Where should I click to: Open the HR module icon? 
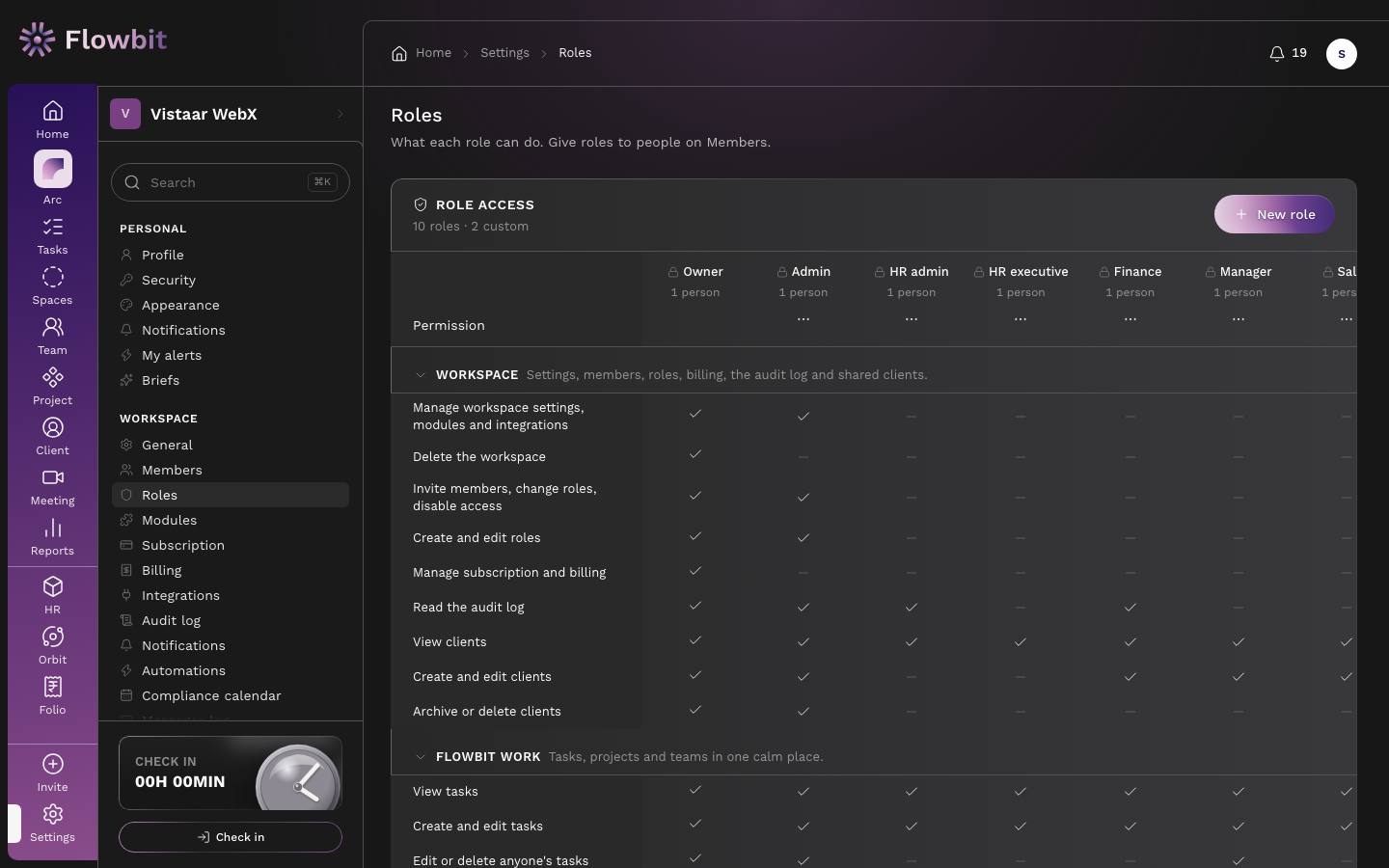coord(53,587)
